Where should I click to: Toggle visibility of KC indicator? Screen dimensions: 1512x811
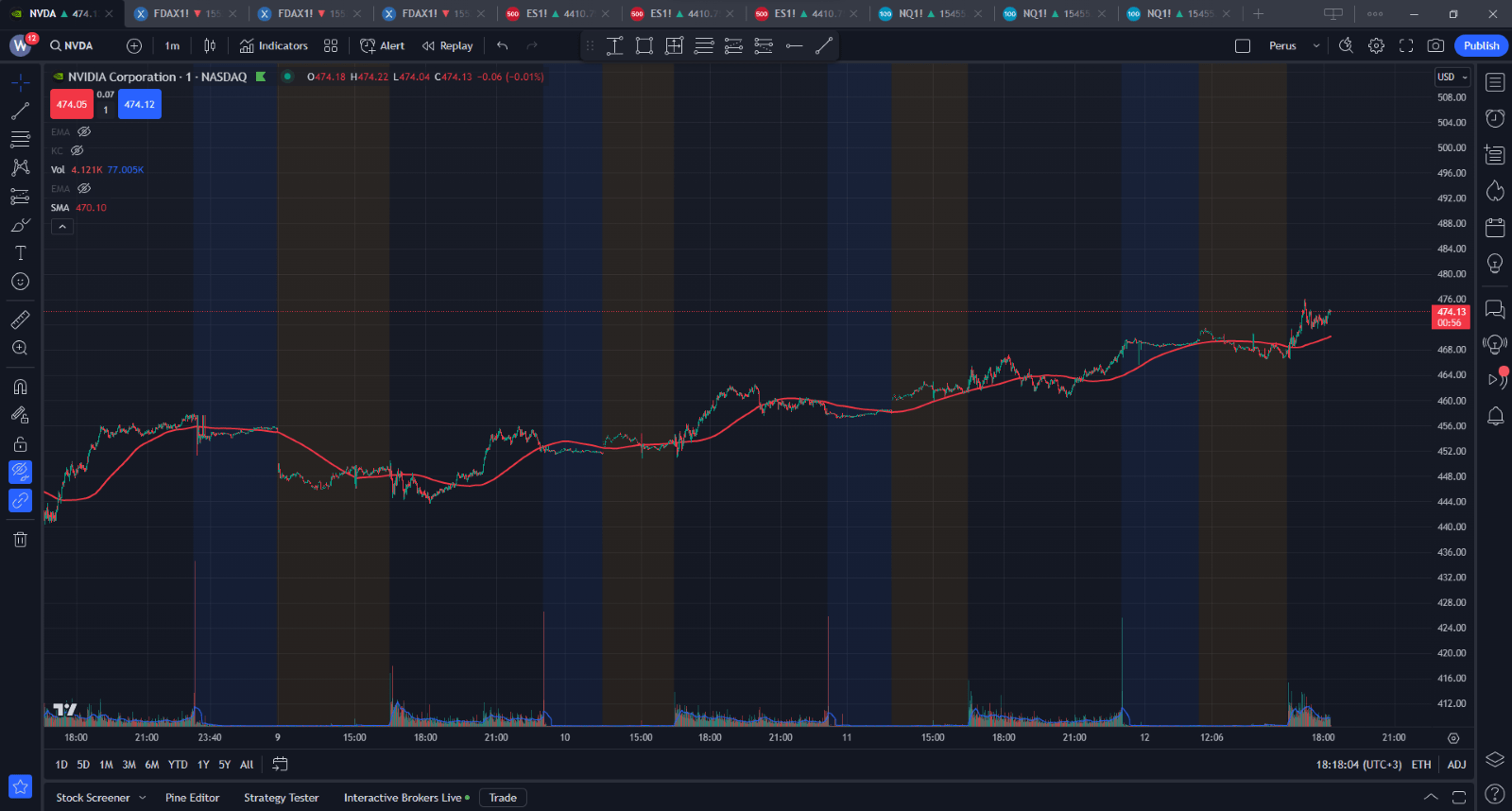point(77,150)
